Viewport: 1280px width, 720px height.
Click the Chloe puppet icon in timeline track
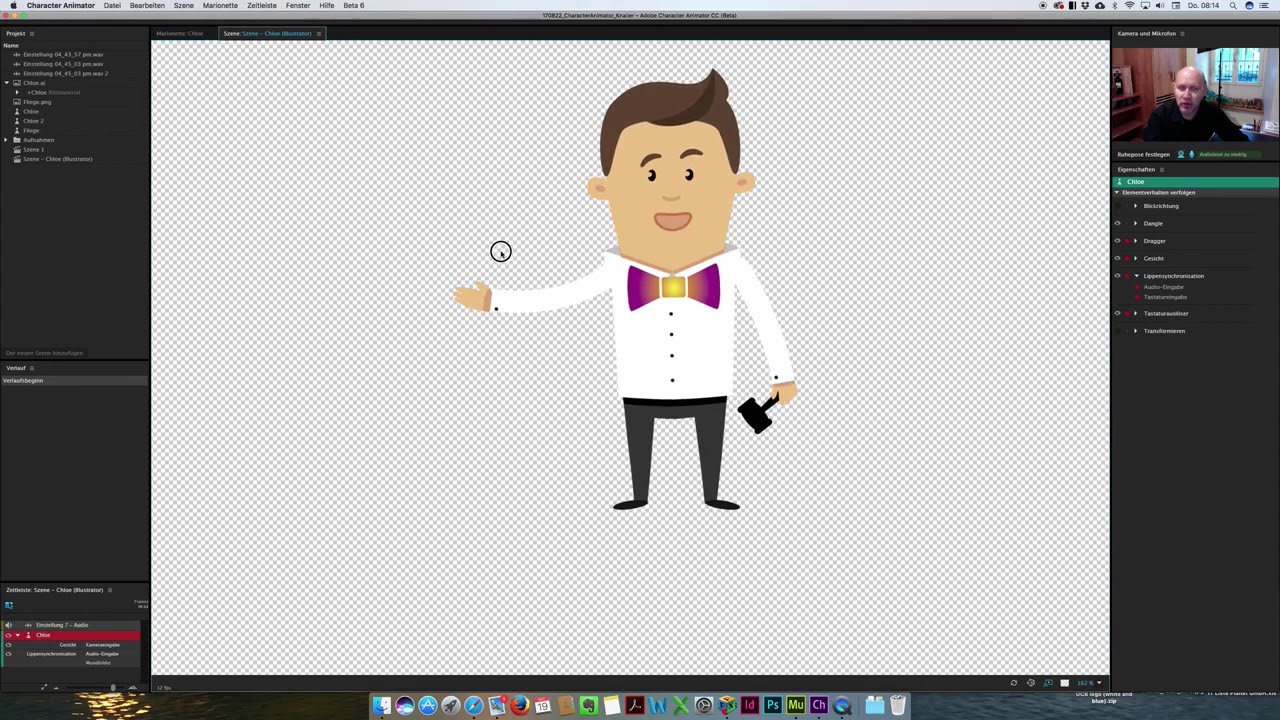point(28,635)
